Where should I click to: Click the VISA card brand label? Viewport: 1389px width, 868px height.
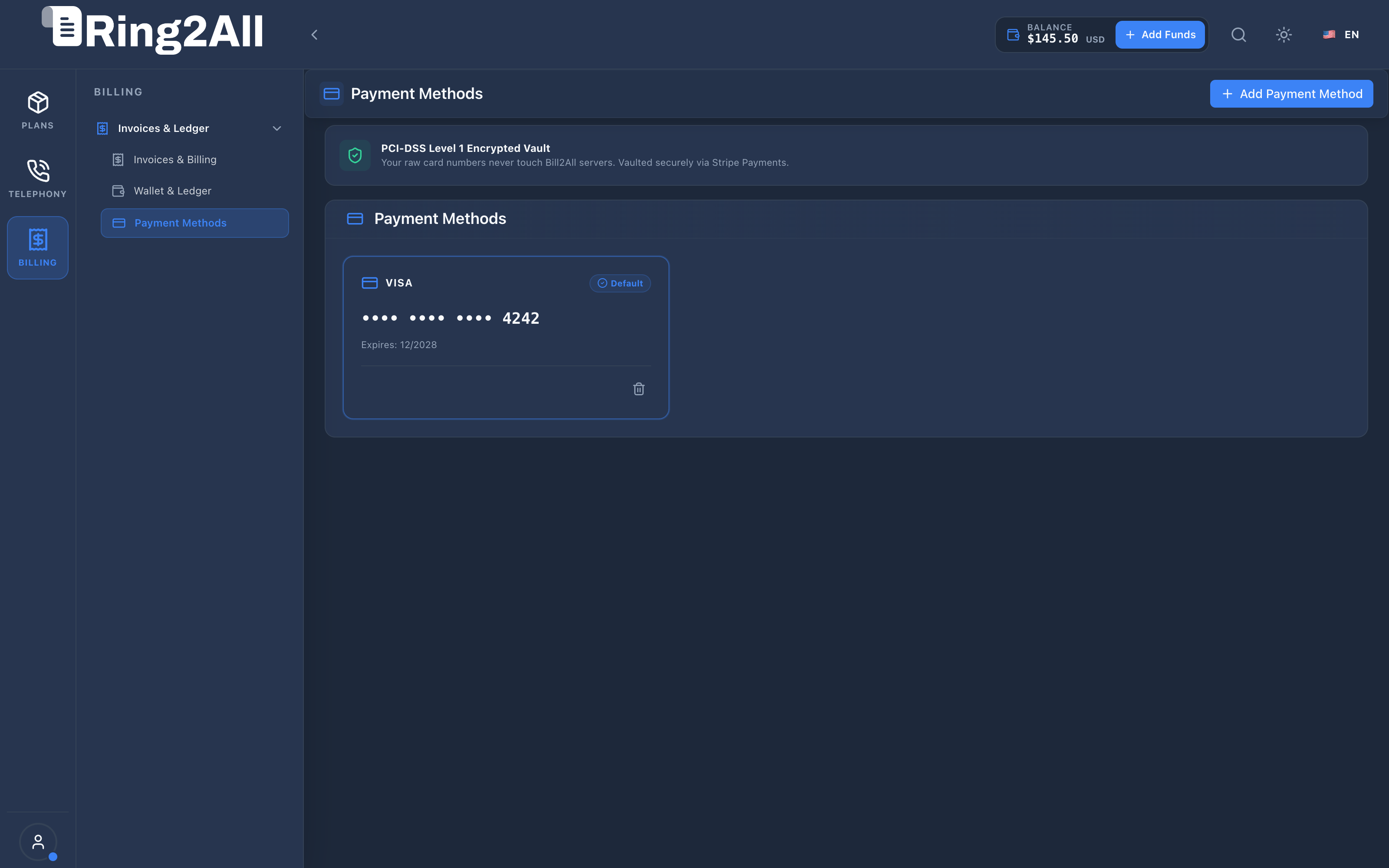[x=399, y=283]
